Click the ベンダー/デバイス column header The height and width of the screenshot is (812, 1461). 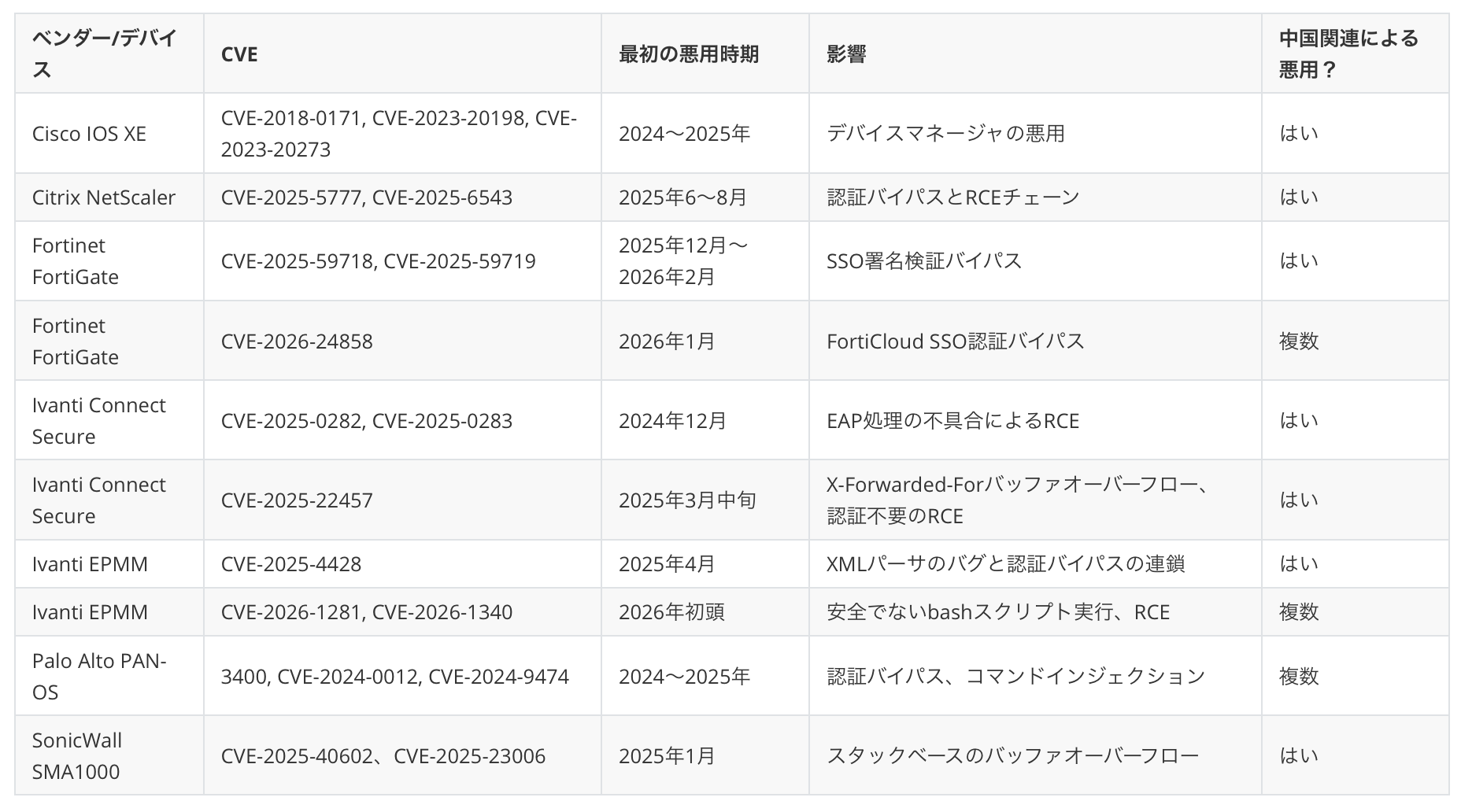click(105, 54)
